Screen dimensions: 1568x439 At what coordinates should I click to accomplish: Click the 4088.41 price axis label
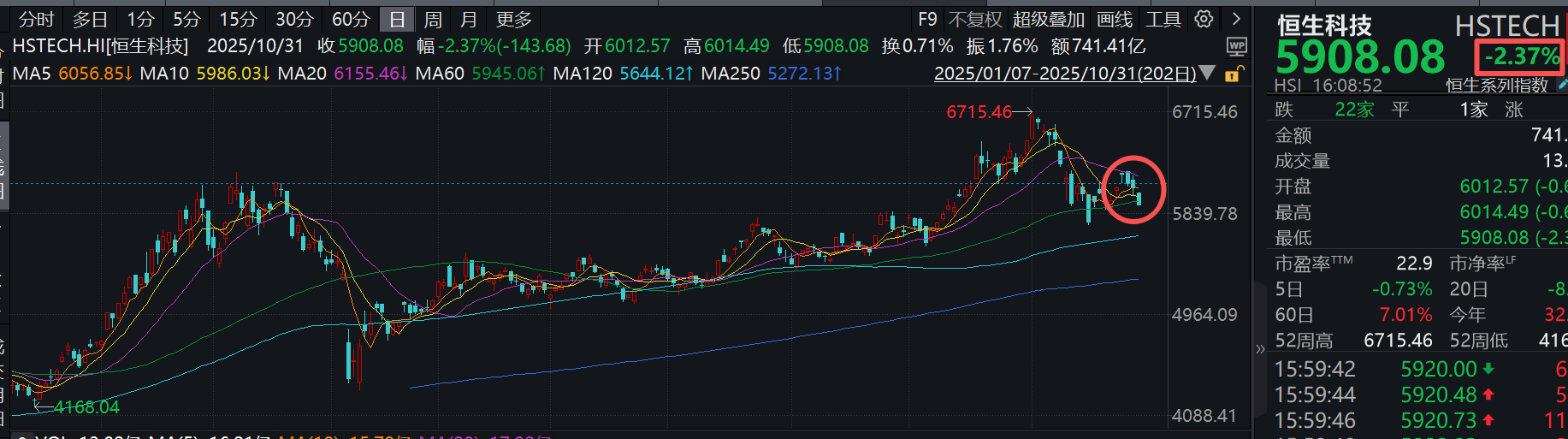coord(1204,416)
